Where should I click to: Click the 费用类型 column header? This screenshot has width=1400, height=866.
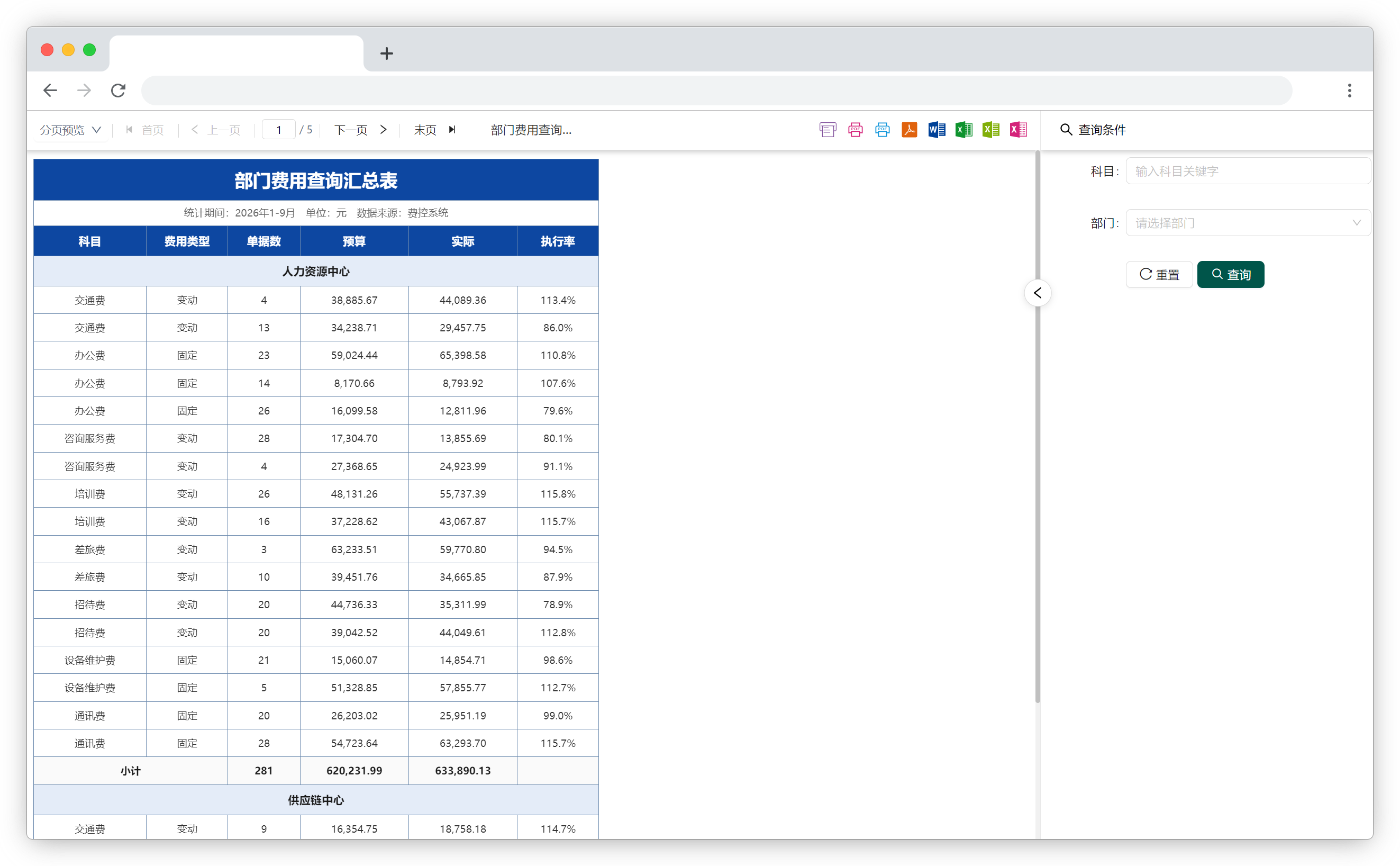point(187,241)
